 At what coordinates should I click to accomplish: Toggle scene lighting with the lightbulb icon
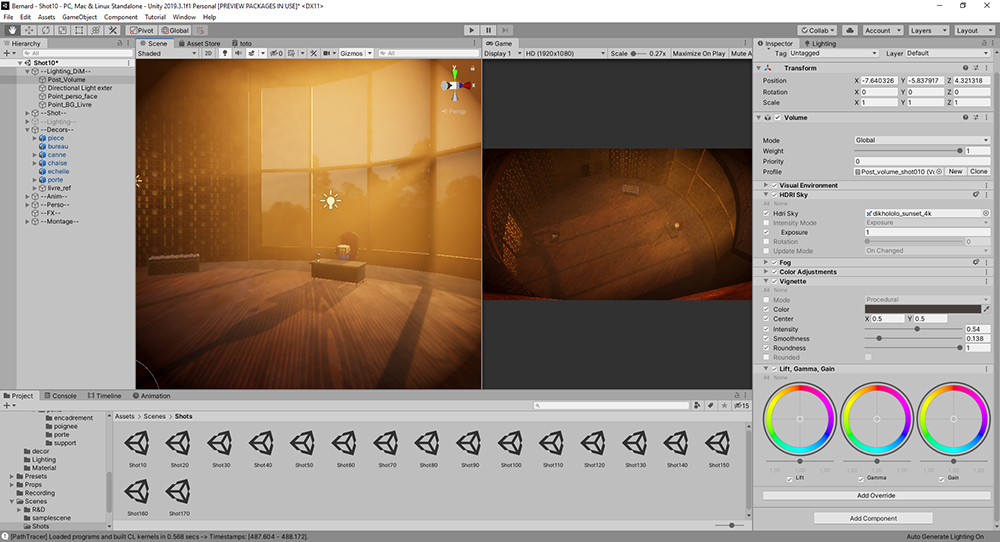click(224, 53)
